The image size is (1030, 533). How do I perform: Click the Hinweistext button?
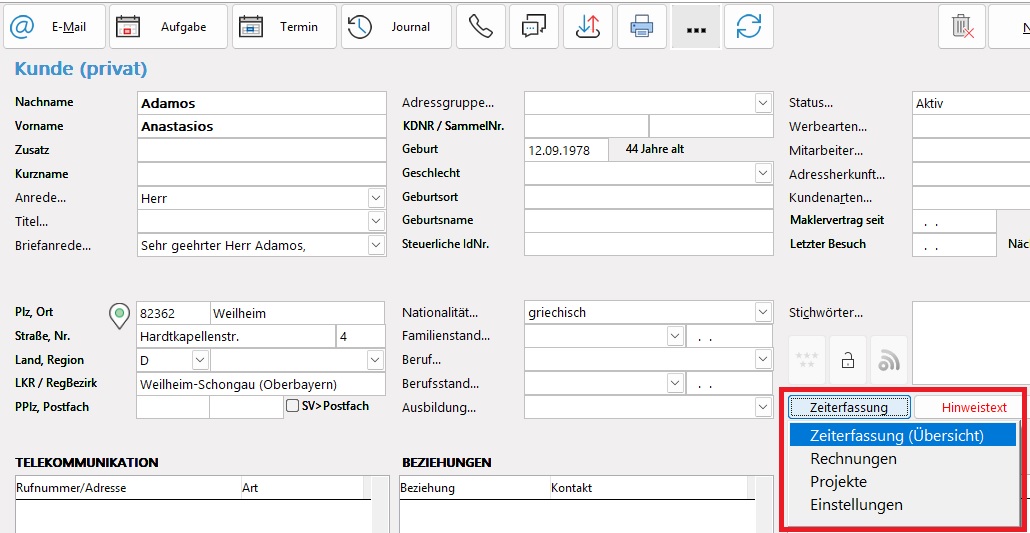pos(966,407)
